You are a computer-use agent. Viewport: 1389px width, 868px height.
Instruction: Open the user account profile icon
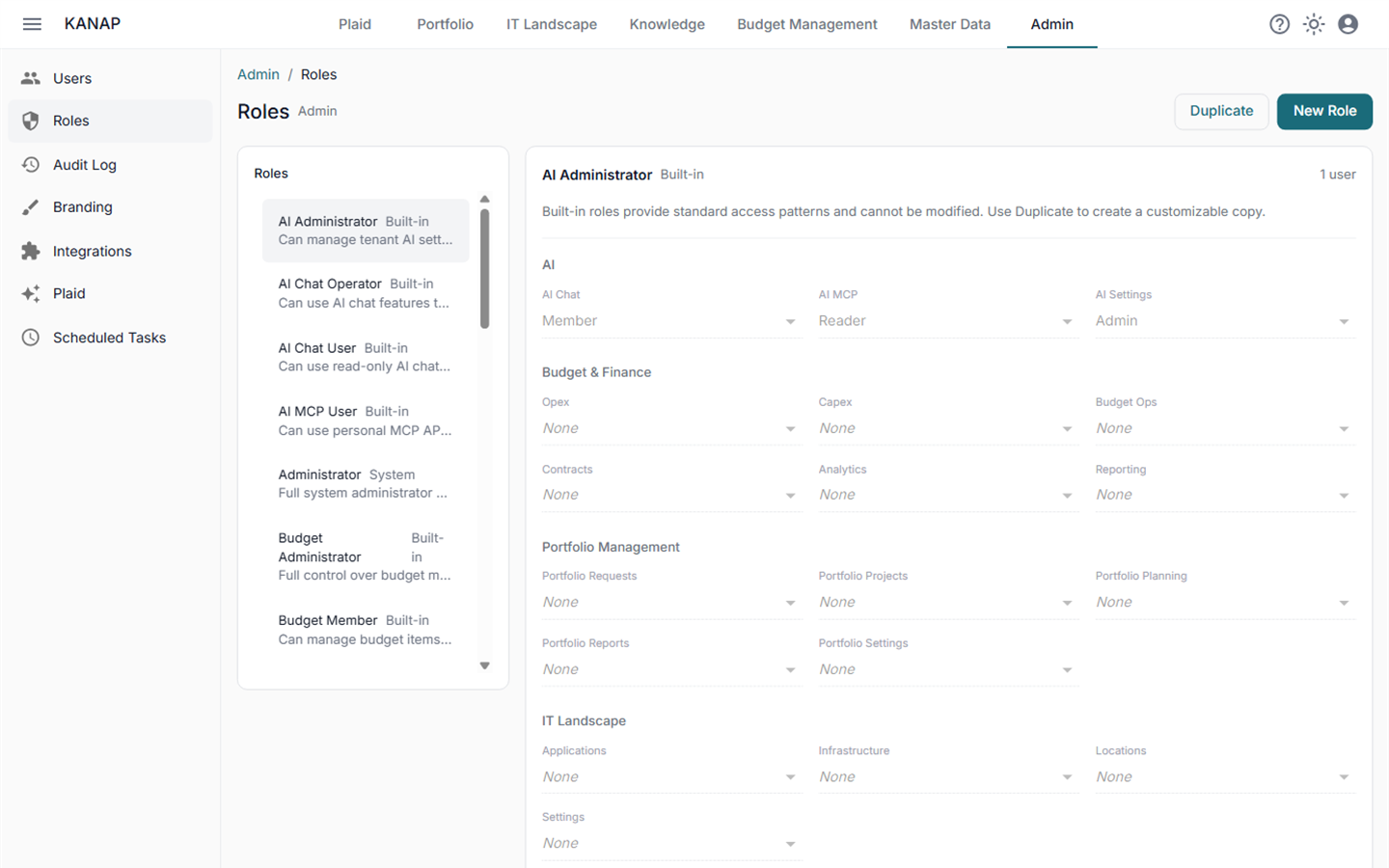(1348, 24)
